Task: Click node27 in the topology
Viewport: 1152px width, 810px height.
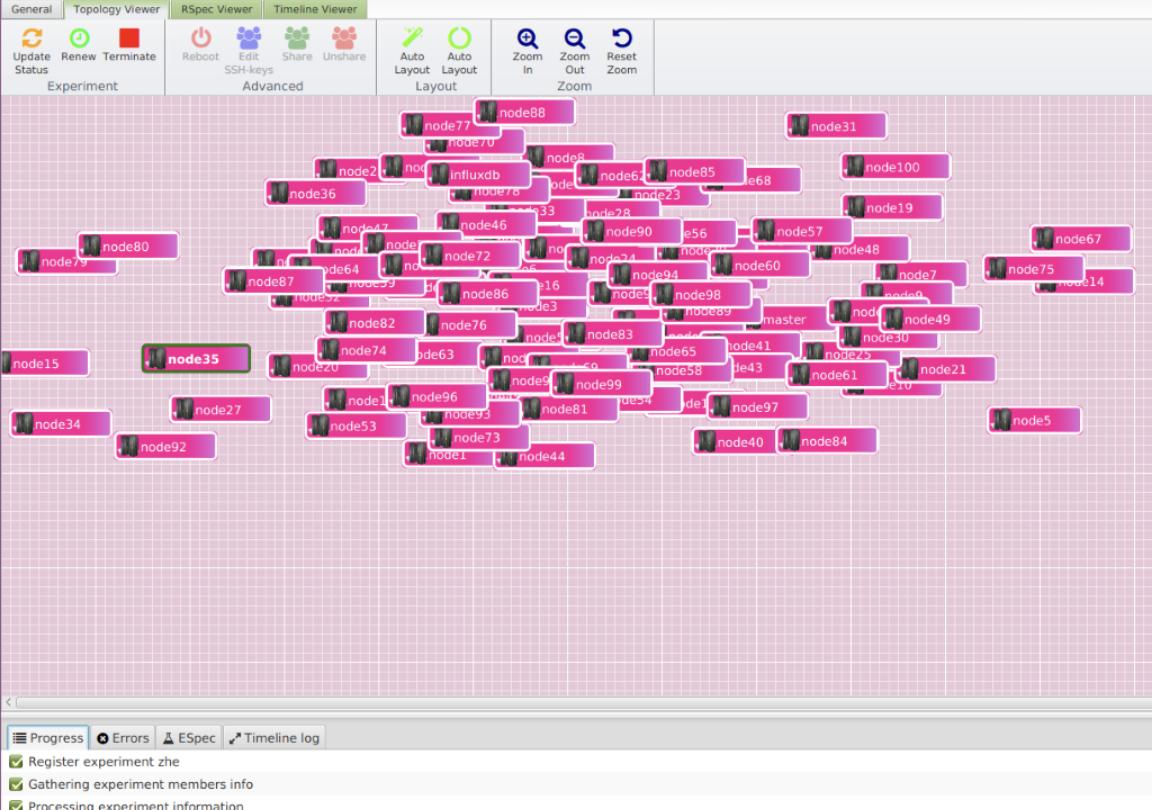Action: coord(221,409)
